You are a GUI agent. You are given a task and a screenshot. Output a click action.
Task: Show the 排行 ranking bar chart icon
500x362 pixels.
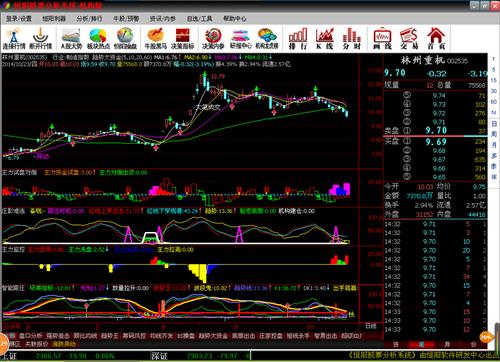[x=298, y=38]
